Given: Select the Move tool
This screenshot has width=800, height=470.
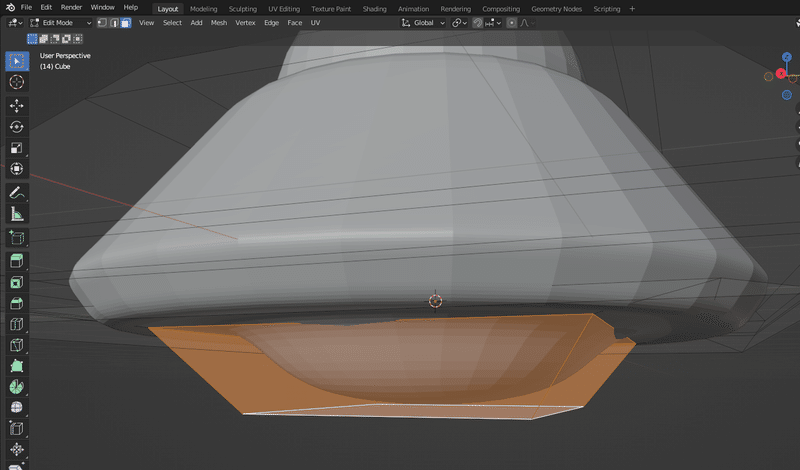Looking at the screenshot, I should pyautogui.click(x=17, y=106).
